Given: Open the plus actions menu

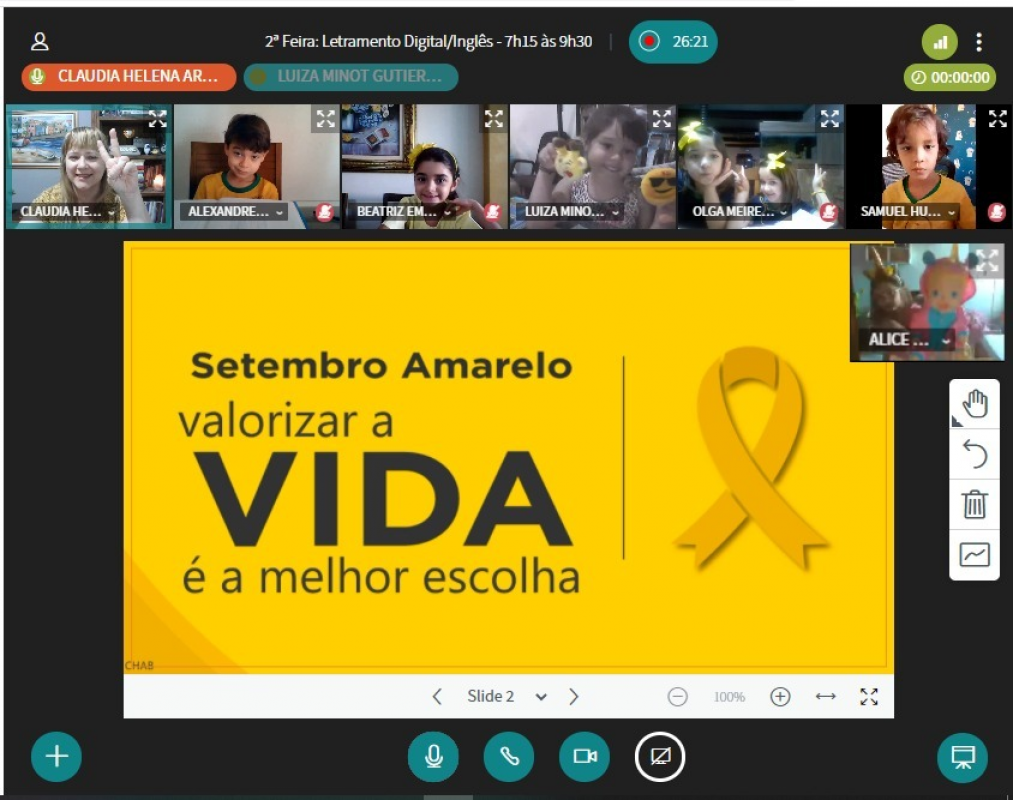Looking at the screenshot, I should pyautogui.click(x=56, y=757).
